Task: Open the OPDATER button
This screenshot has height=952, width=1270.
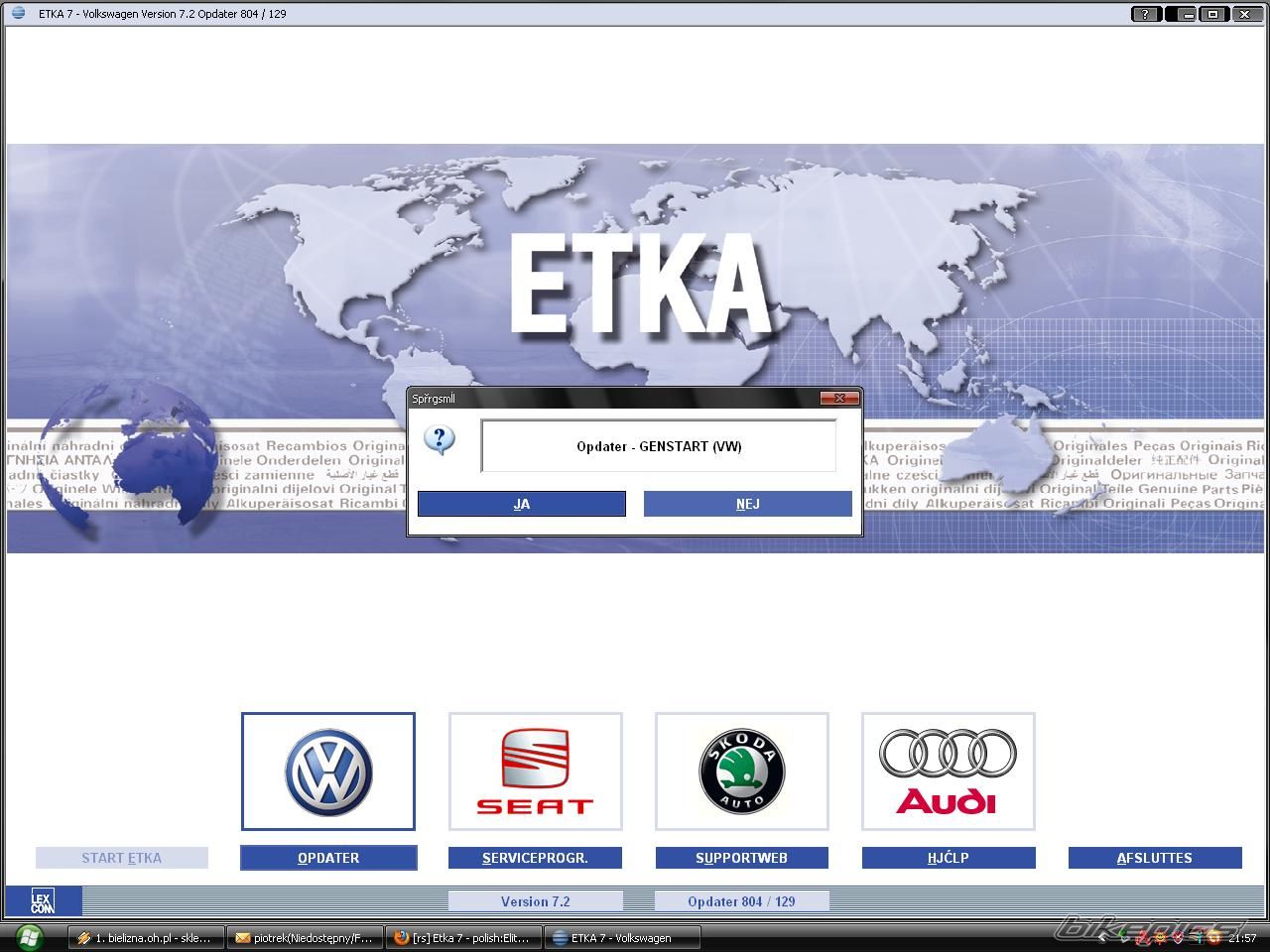Action: [x=328, y=858]
